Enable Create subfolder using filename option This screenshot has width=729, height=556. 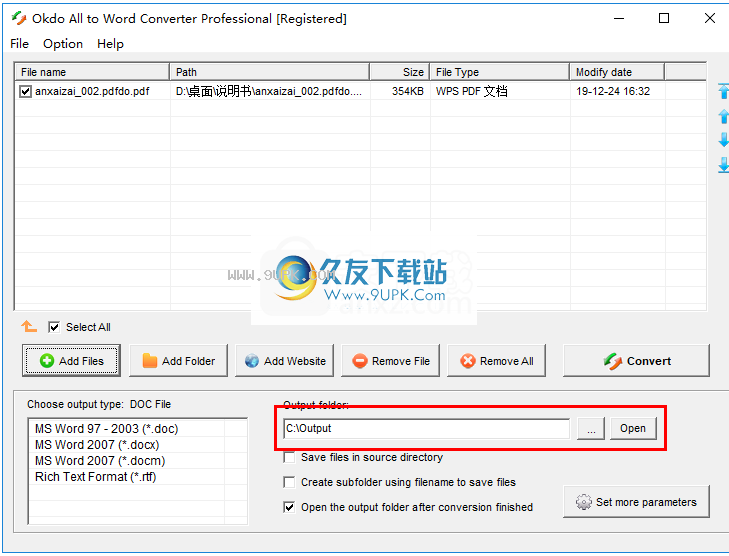[289, 482]
